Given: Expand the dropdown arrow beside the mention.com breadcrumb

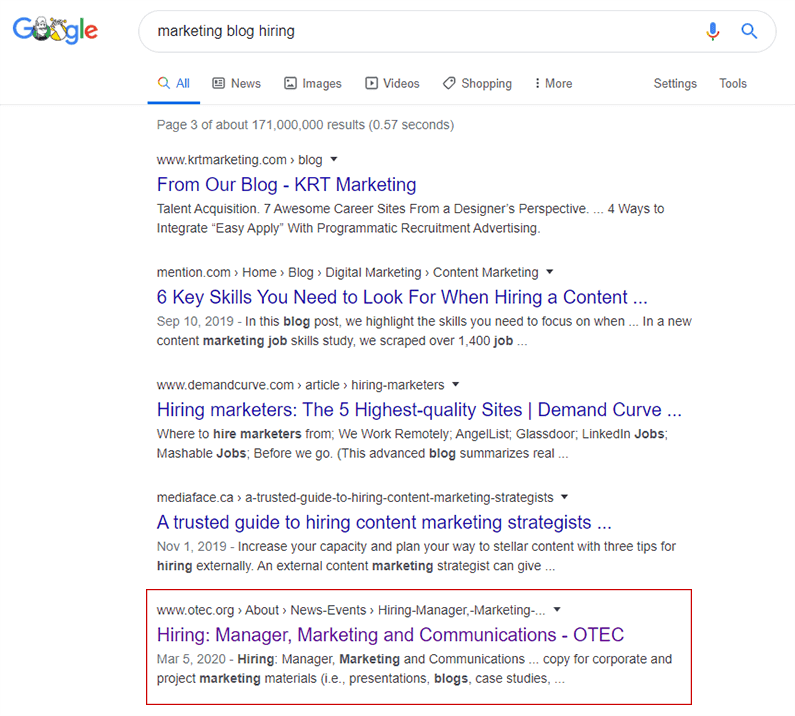Looking at the screenshot, I should 550,272.
